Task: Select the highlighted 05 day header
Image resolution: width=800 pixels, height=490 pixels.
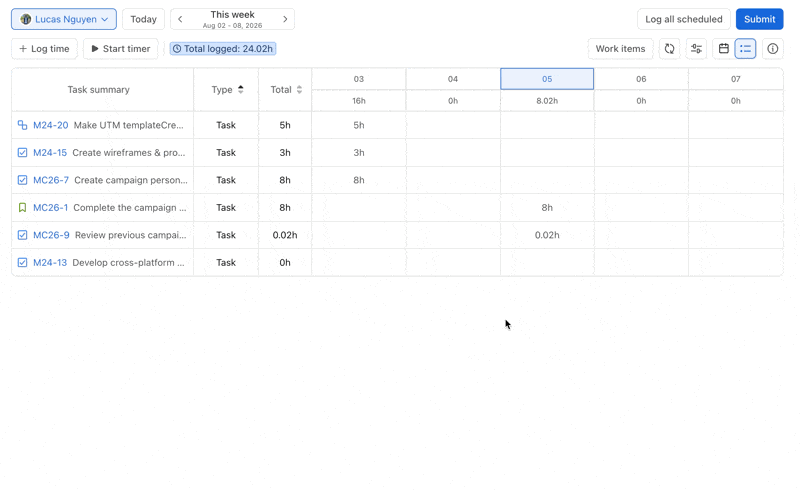Action: 547,79
